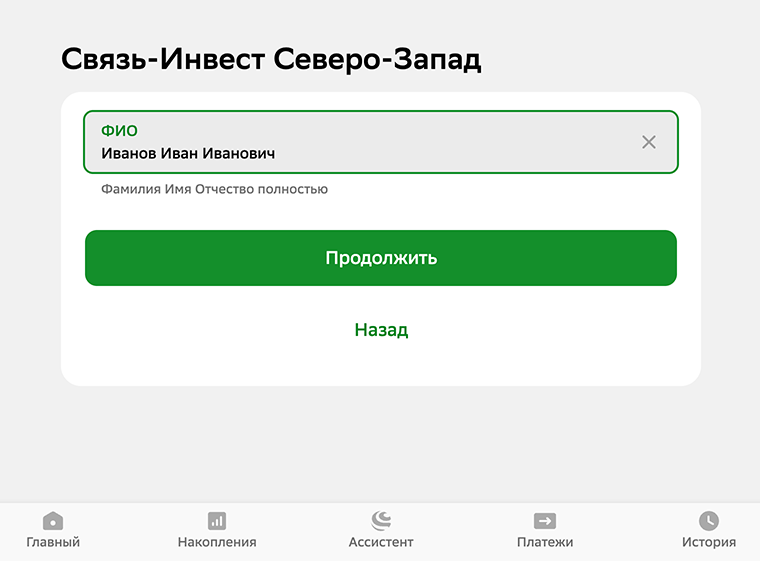Open the Платежи arrow icon
Viewport: 760px width, 561px height.
545,521
